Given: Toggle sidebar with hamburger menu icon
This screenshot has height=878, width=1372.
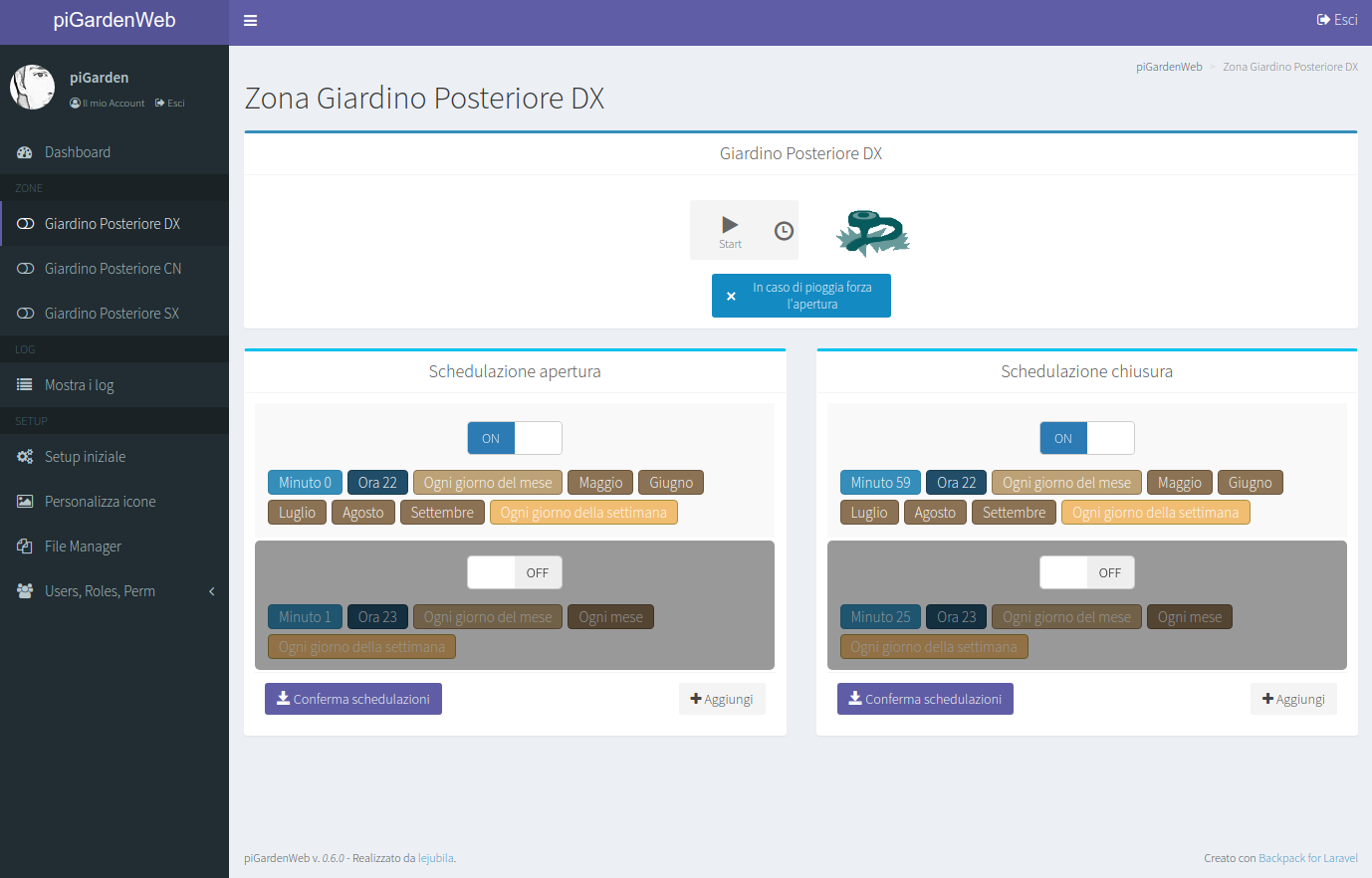Looking at the screenshot, I should click(x=251, y=21).
